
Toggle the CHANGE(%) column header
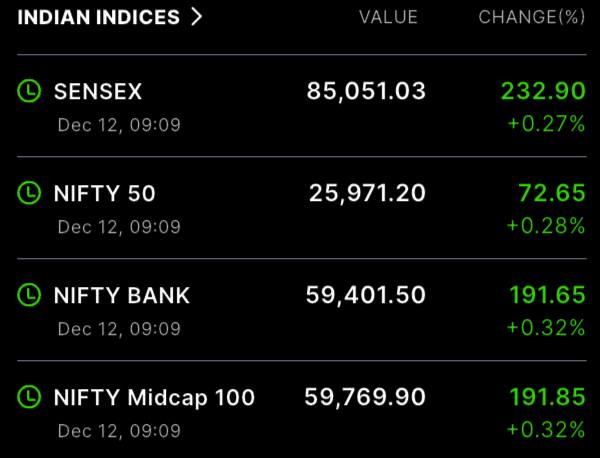click(531, 17)
